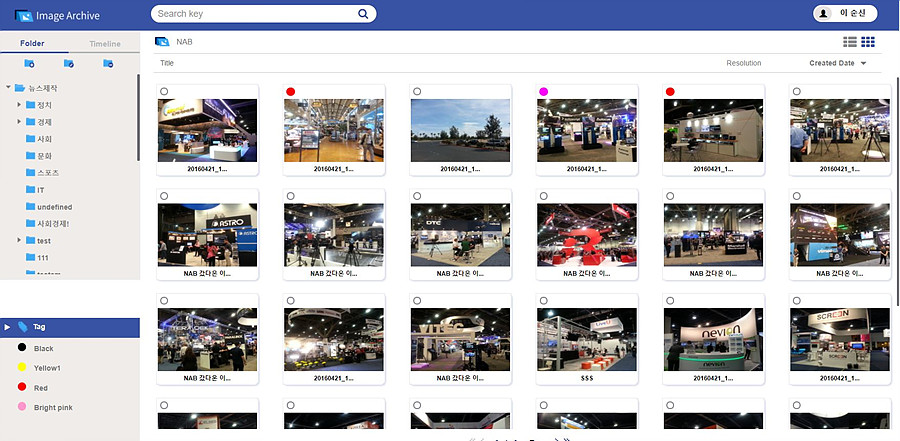Click the 스포츠 folder icon
The height and width of the screenshot is (441, 900).
coord(30,172)
